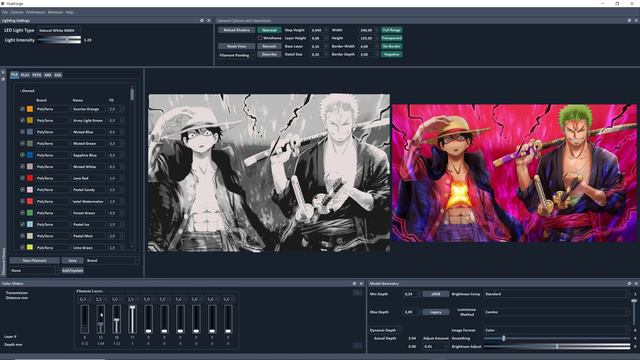Viewport: 640px width, 360px height.
Task: Adjust the Smoothing slider
Action: coord(557,338)
